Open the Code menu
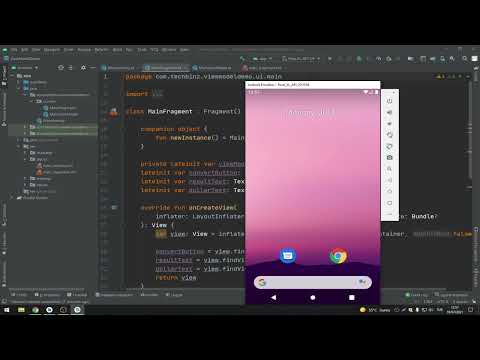Viewport: 480px width, 360px height. tap(69, 50)
